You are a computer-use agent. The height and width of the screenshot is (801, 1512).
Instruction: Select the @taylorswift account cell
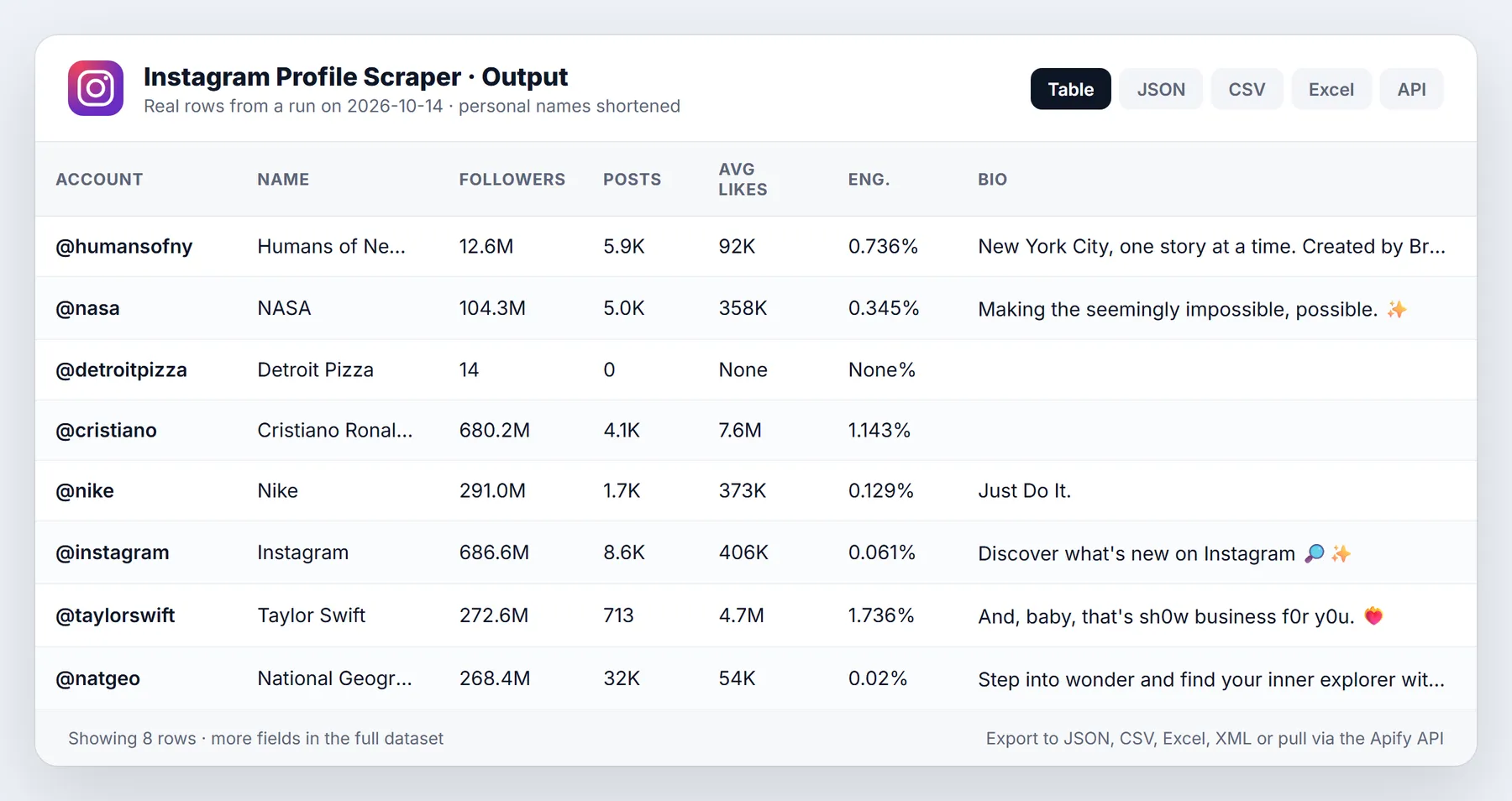[115, 616]
